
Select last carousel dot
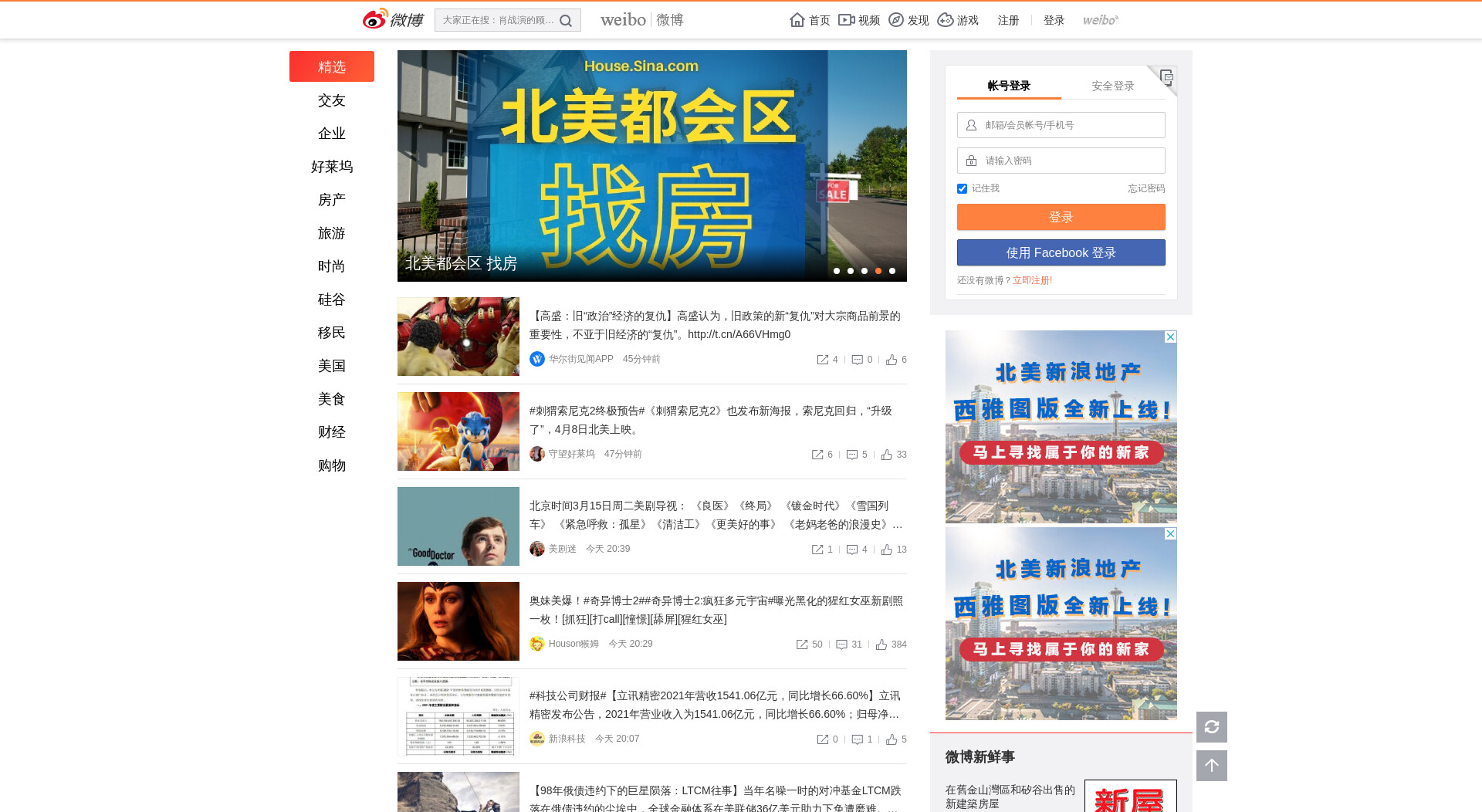892,271
